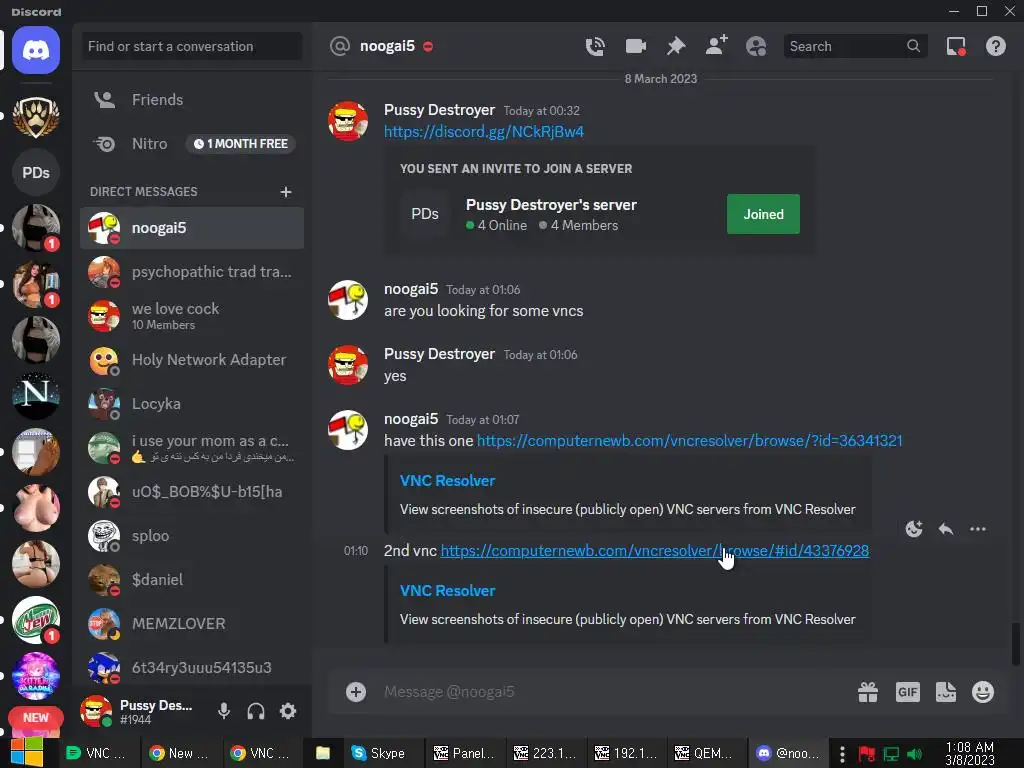The image size is (1024, 768).
Task: Start a voice call with noogai5
Action: click(594, 46)
